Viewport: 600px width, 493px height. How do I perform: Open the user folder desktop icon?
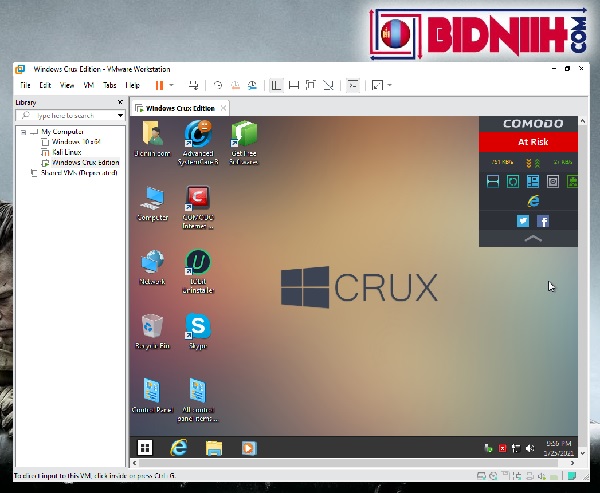tap(153, 139)
